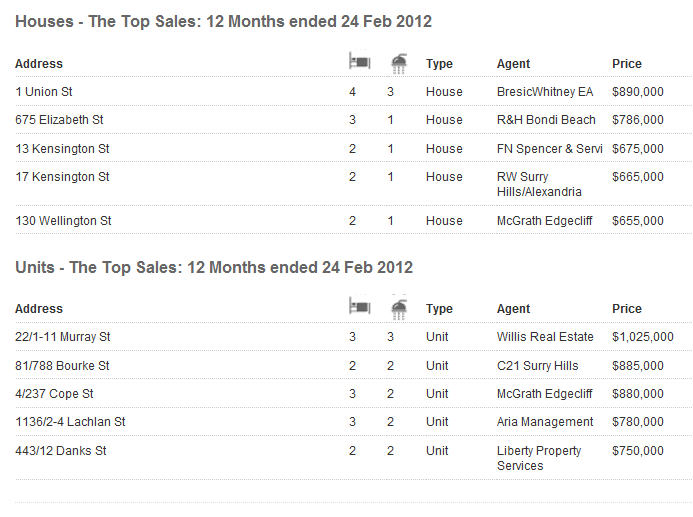Click the bed icon in Units table
Image resolution: width=693 pixels, height=517 pixels.
coord(360,306)
